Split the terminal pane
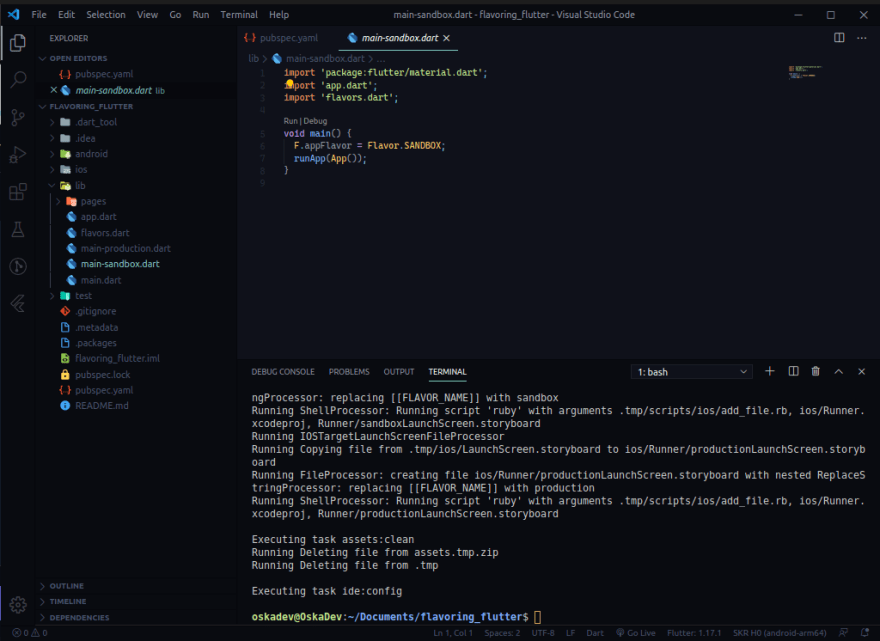This screenshot has width=880, height=641. 793,372
